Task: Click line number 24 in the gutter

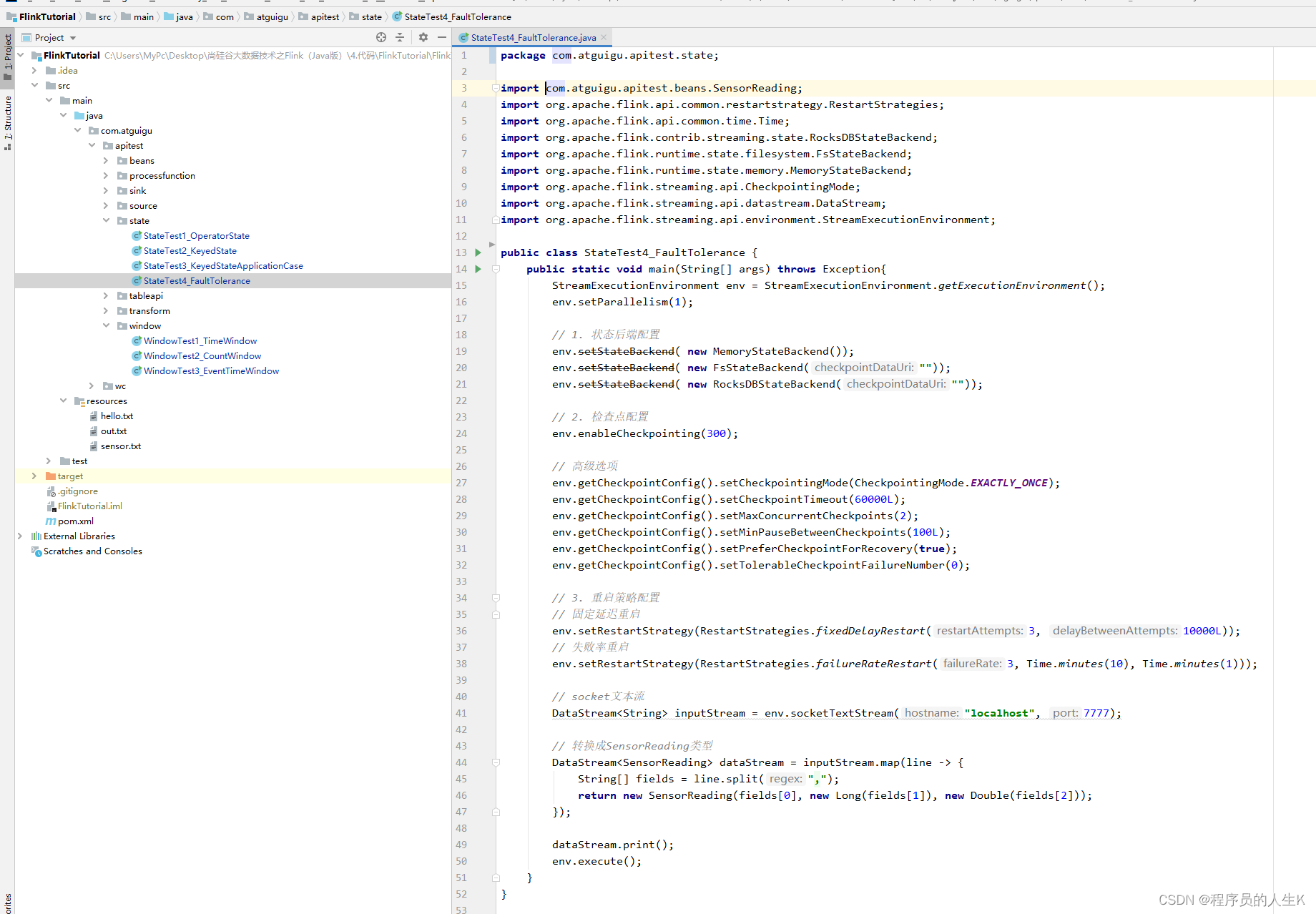Action: click(x=461, y=433)
